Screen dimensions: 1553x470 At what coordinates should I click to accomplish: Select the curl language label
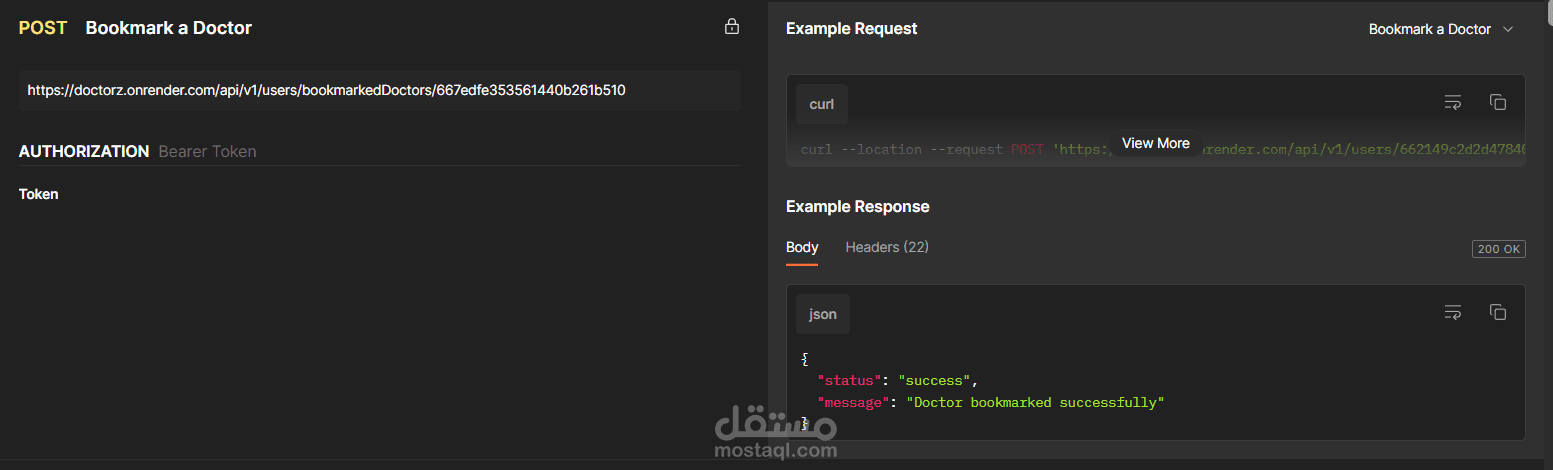(x=822, y=104)
